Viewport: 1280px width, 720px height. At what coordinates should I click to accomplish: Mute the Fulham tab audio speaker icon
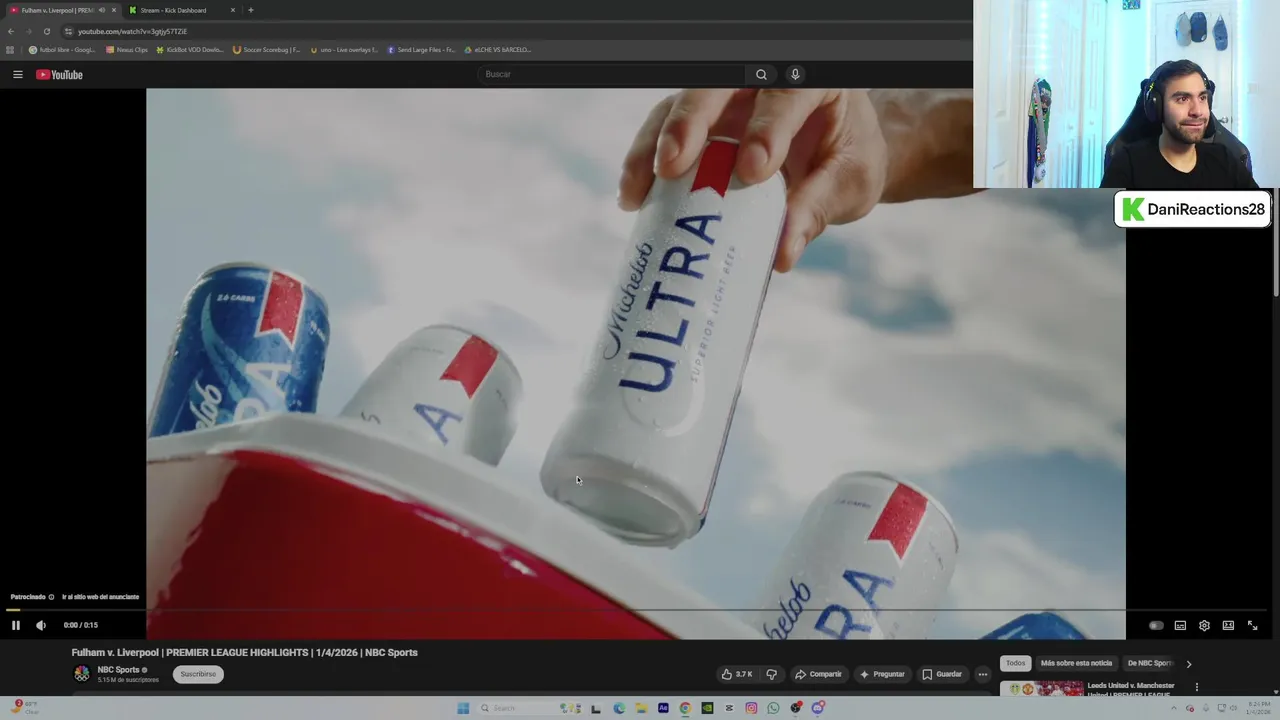(x=101, y=10)
